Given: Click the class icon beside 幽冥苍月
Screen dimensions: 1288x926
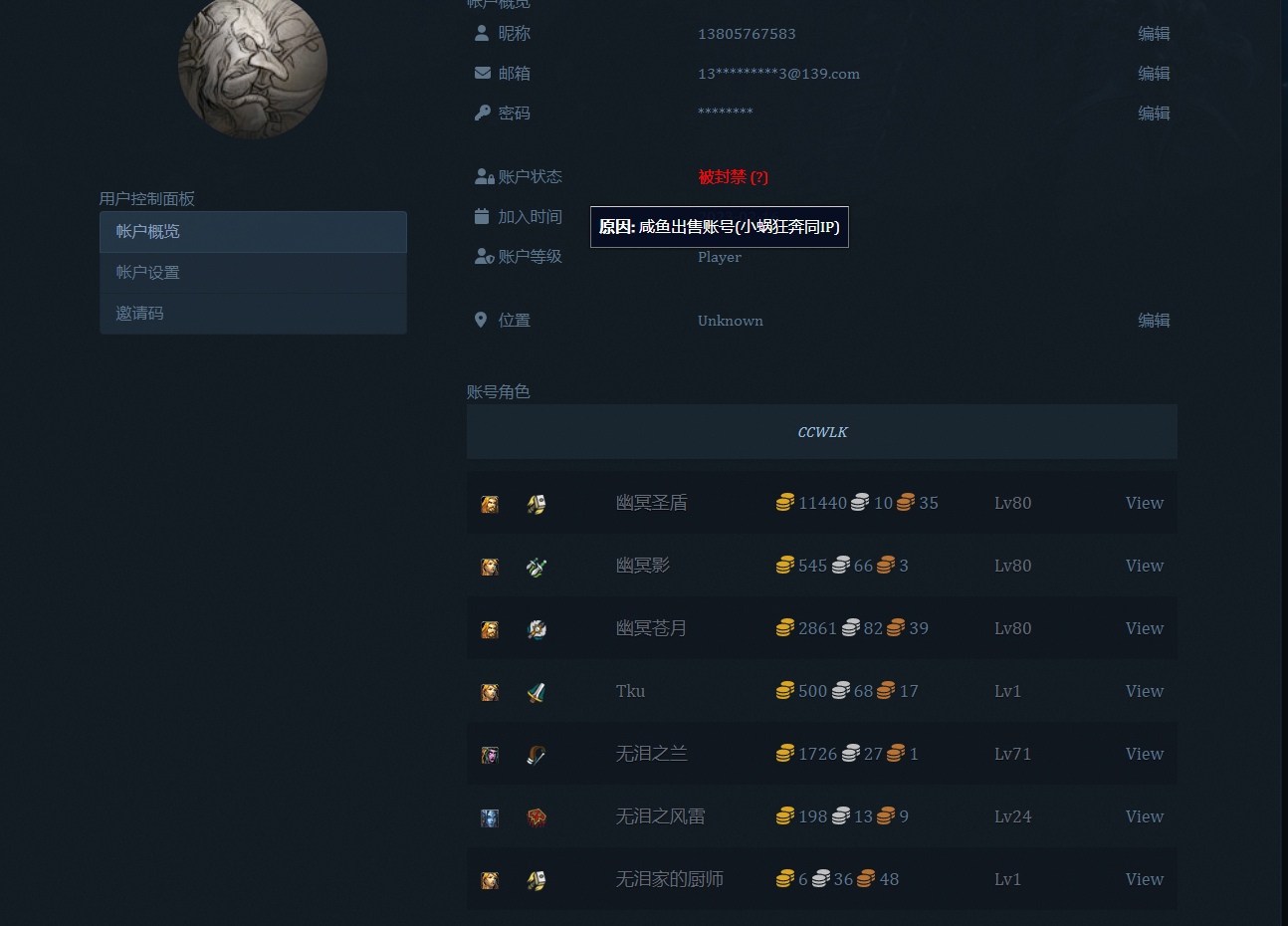Looking at the screenshot, I should 537,629.
